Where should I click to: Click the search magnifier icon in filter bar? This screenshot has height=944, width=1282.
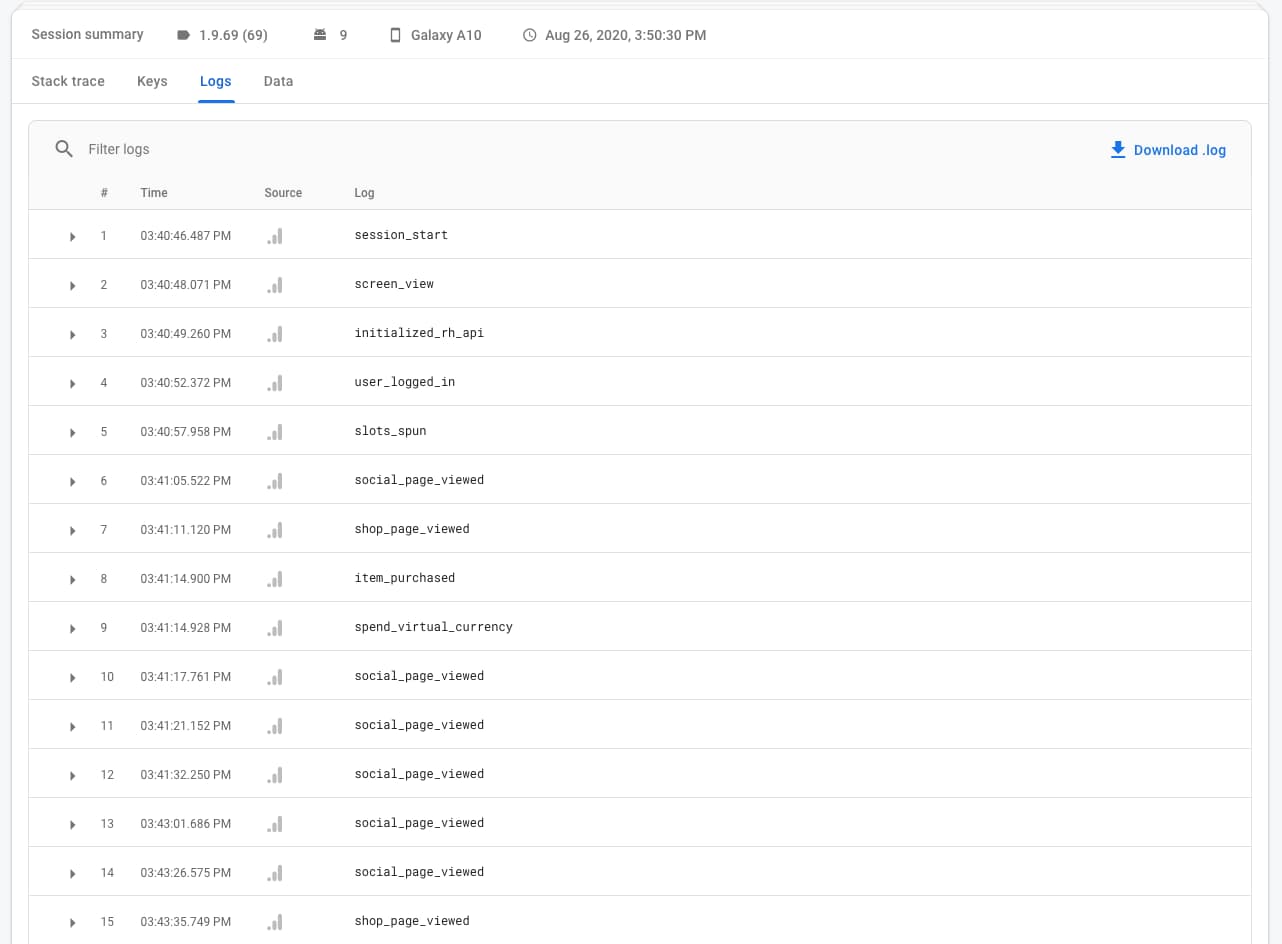point(64,149)
